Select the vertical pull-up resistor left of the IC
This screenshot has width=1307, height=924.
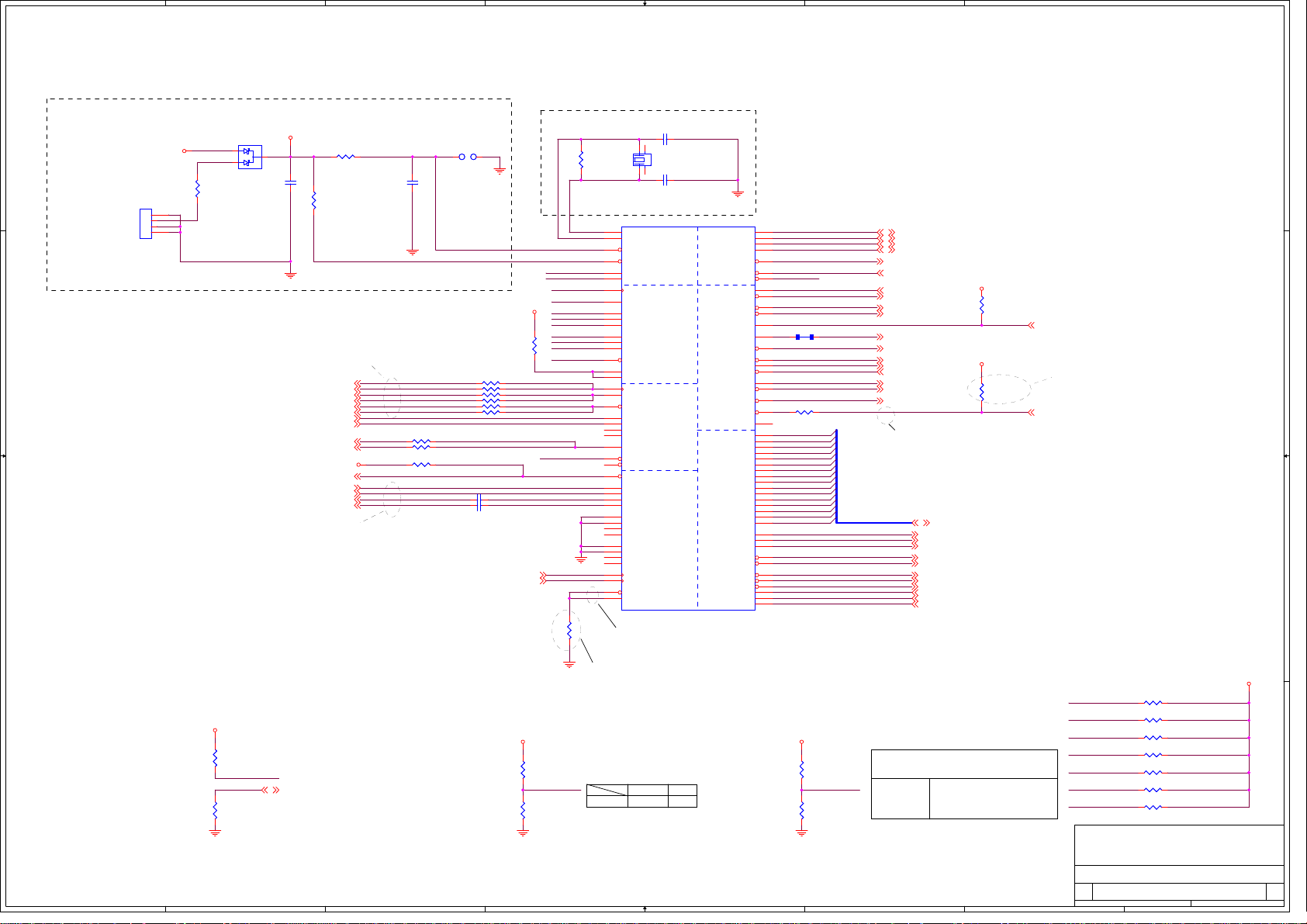(534, 345)
